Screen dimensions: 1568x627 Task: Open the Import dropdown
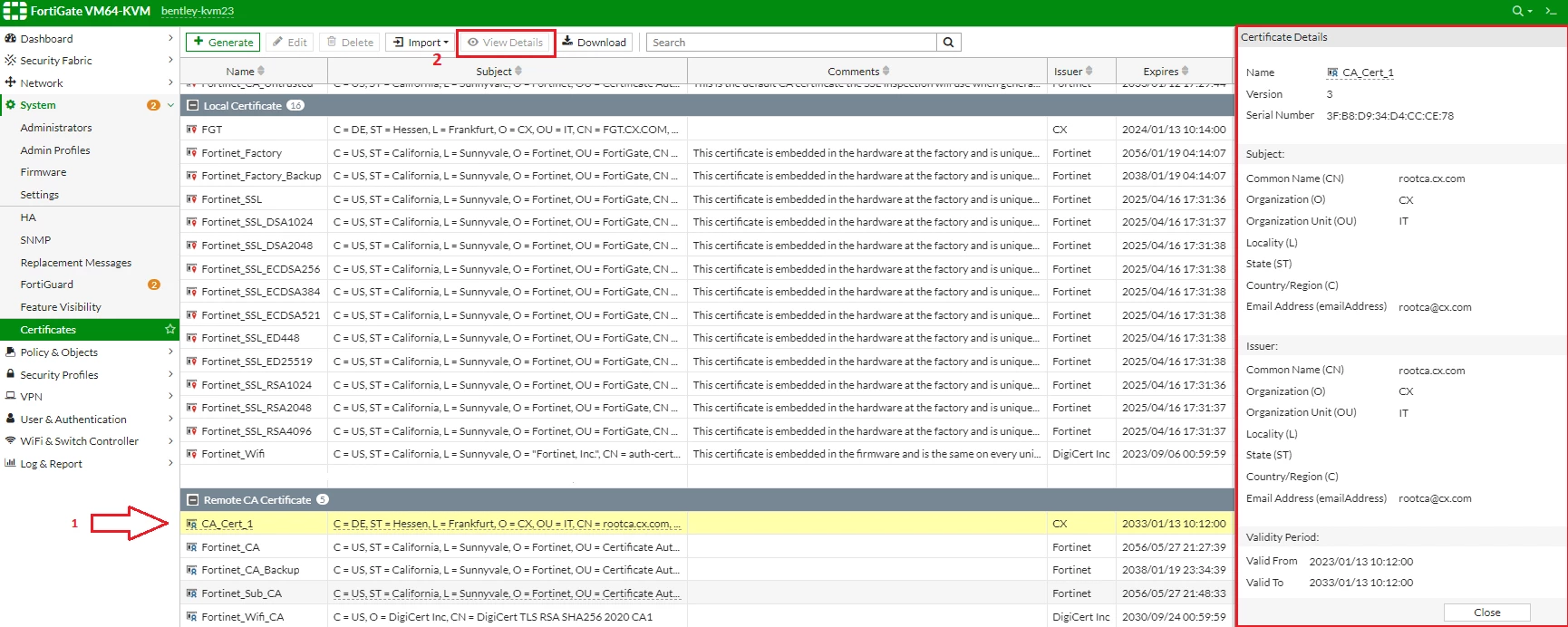click(x=421, y=43)
